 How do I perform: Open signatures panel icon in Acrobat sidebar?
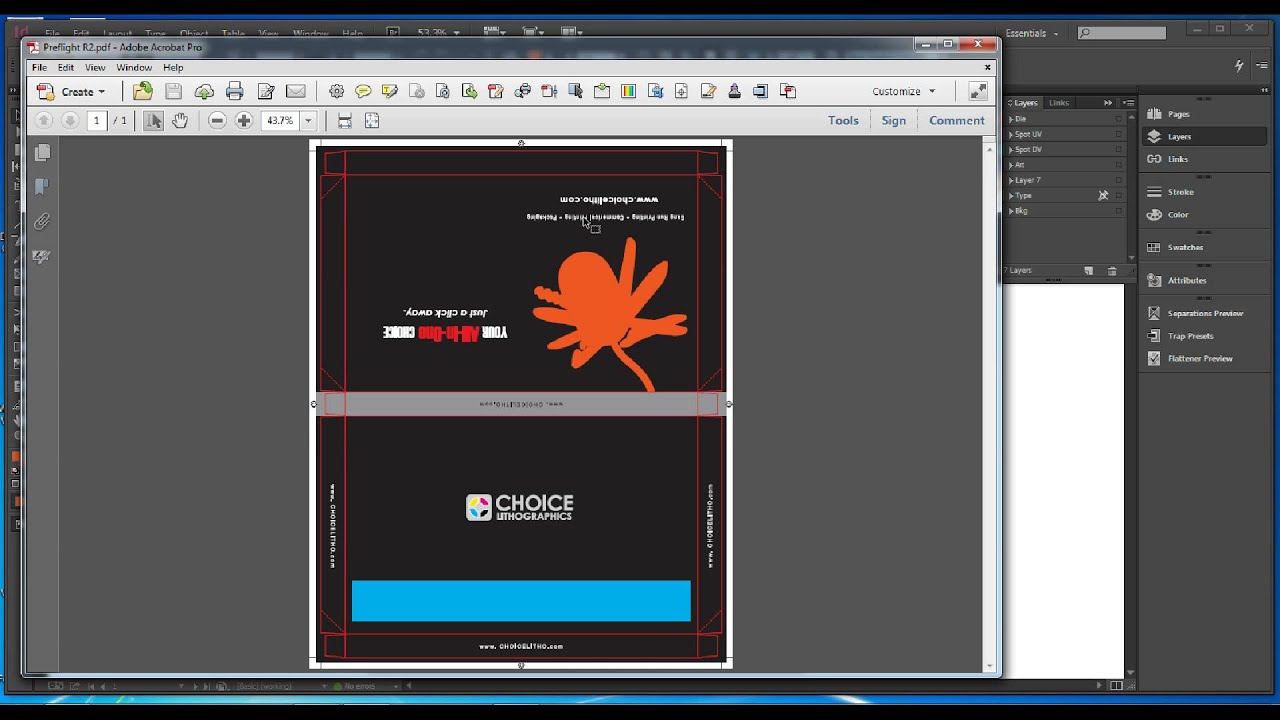coord(42,257)
